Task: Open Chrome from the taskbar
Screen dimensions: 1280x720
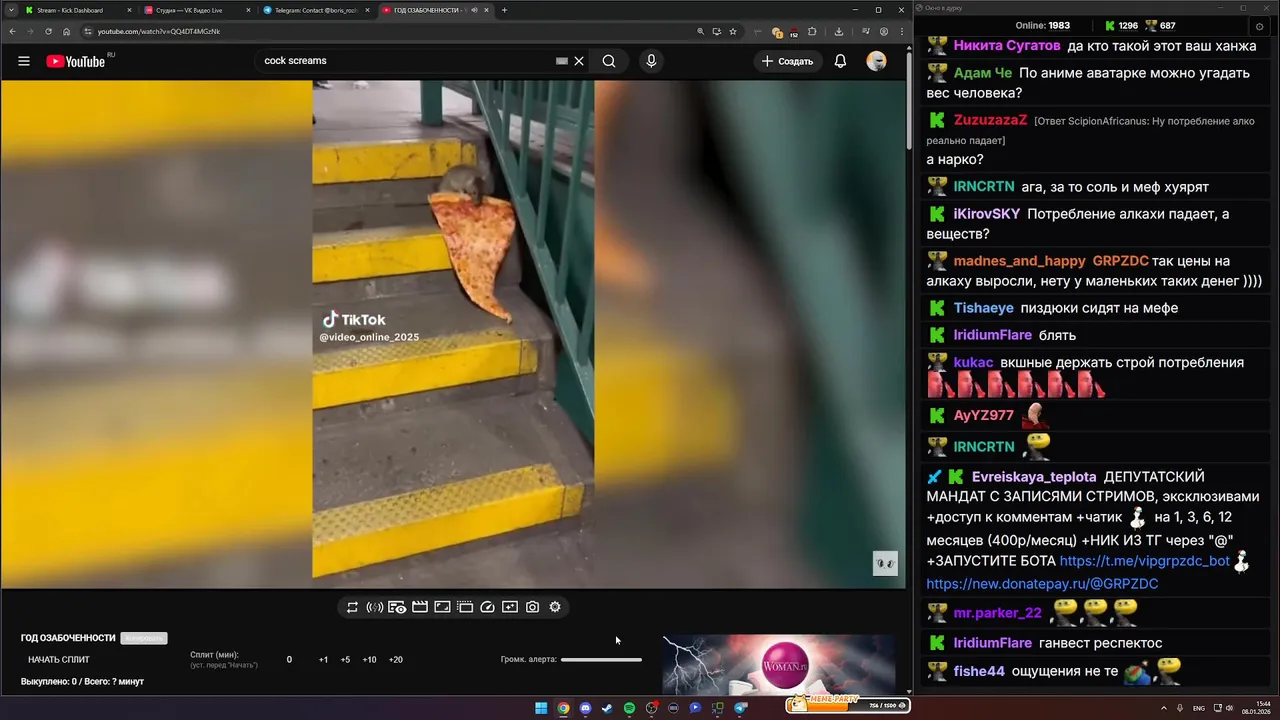Action: (563, 708)
